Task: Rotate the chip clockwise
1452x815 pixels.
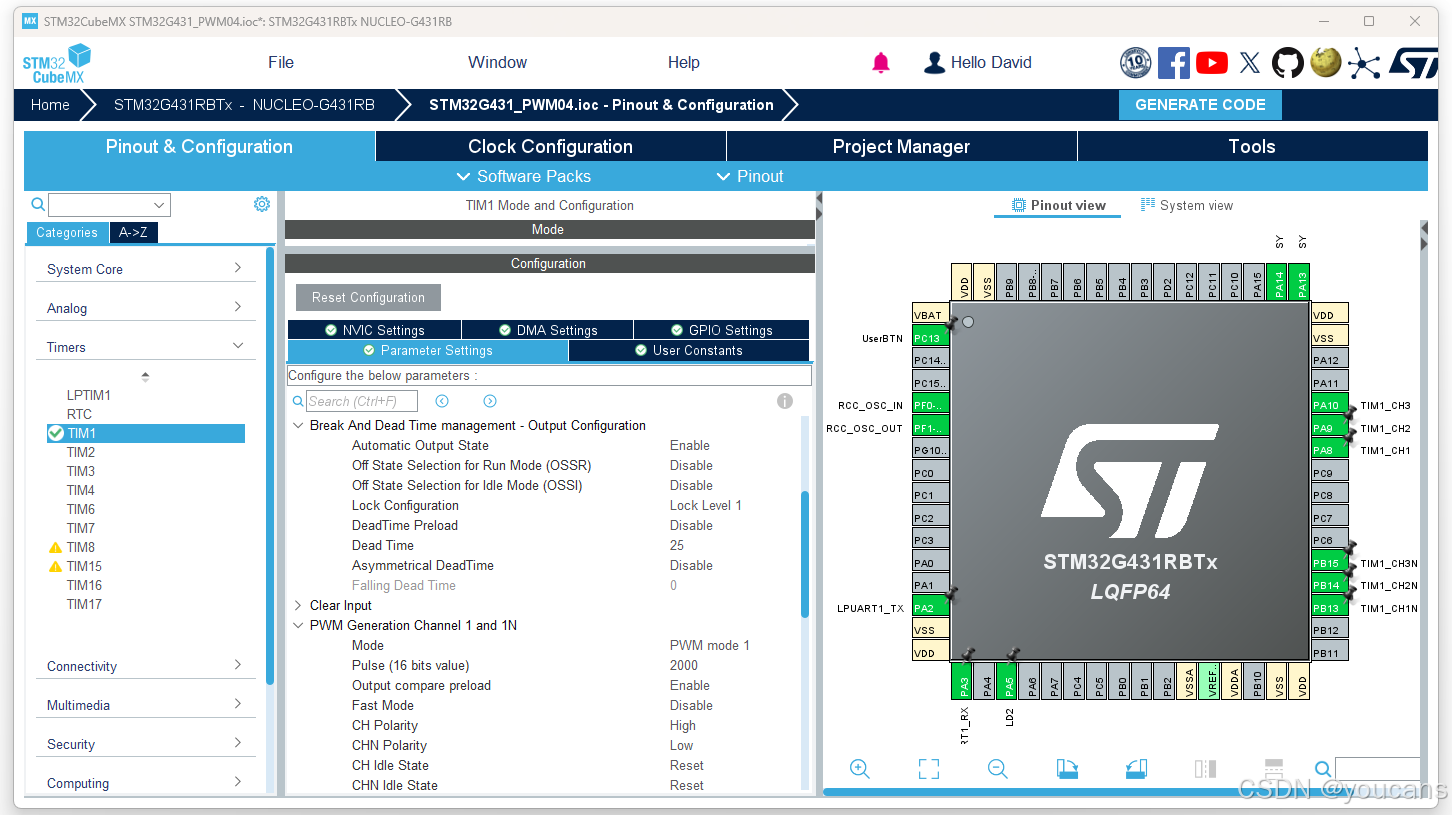Action: point(1067,769)
